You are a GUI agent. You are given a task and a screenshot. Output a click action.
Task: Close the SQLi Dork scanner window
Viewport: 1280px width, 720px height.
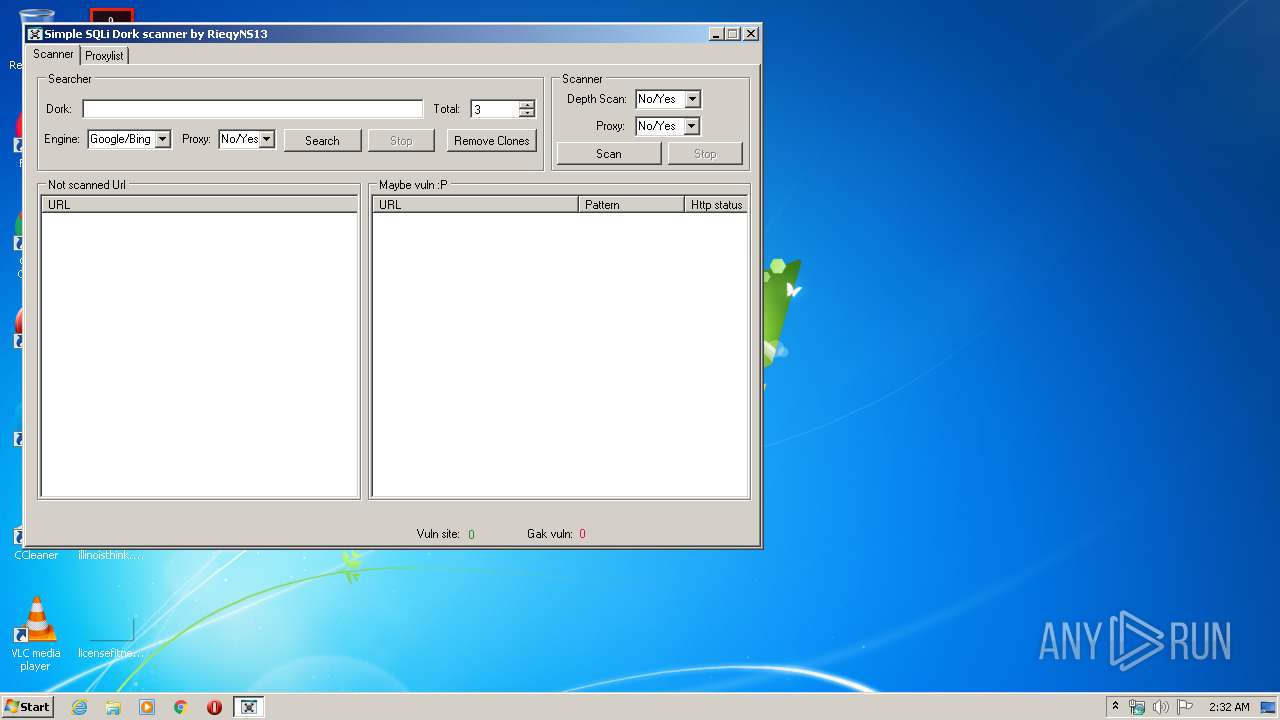[x=751, y=34]
